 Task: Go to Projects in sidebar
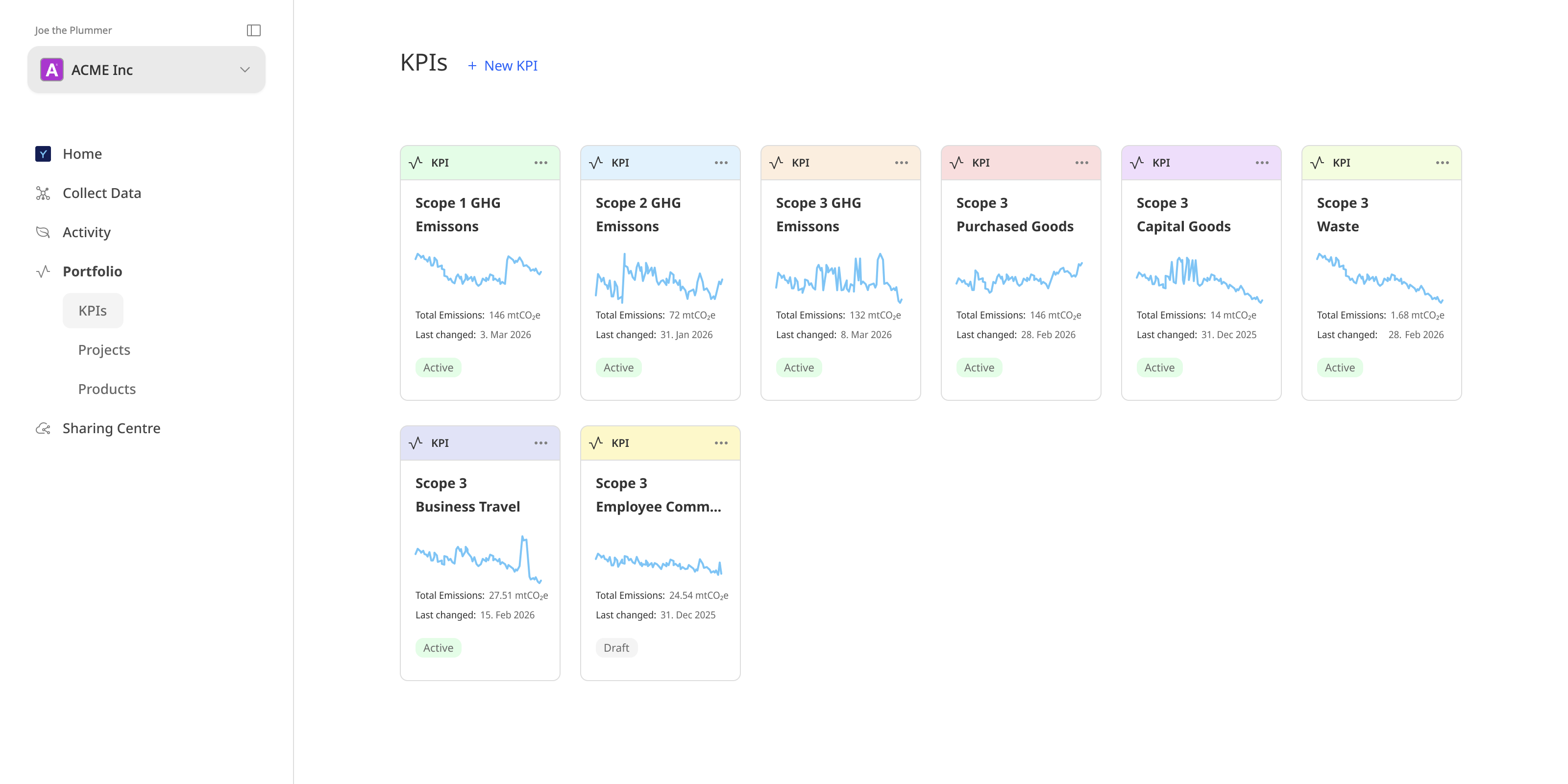point(104,350)
